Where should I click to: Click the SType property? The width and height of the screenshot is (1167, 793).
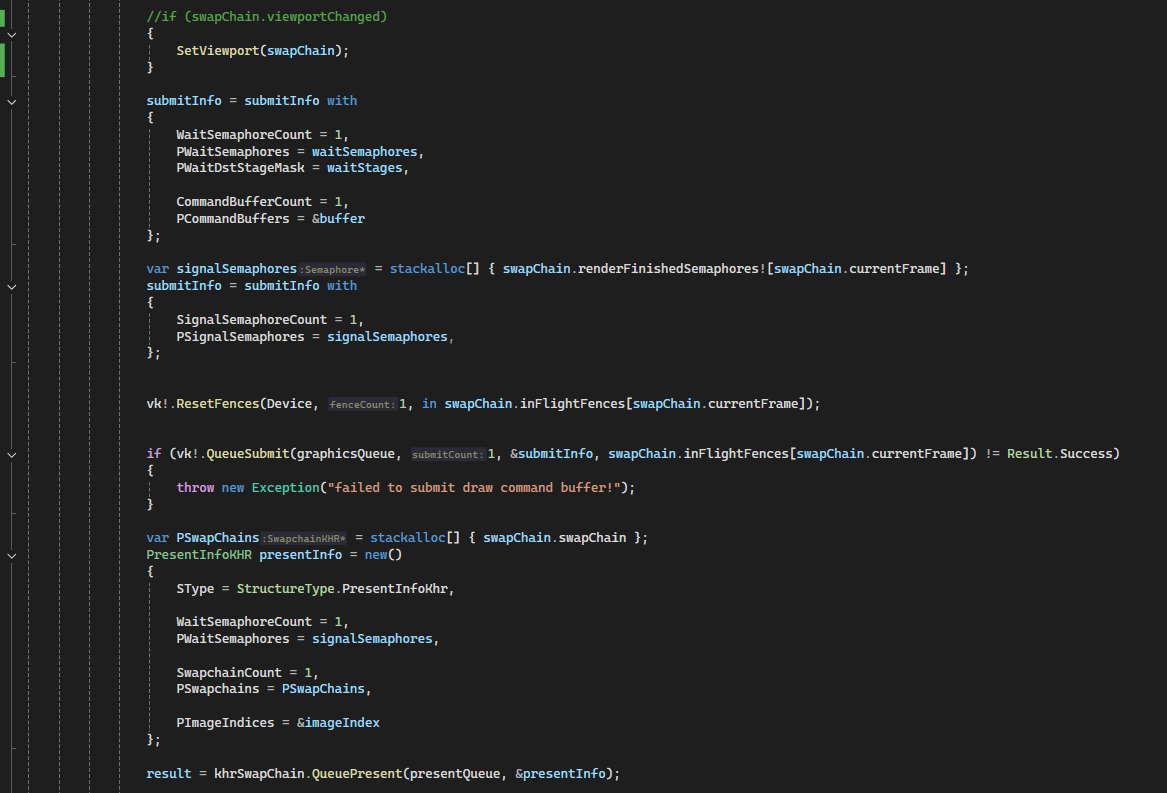click(195, 589)
